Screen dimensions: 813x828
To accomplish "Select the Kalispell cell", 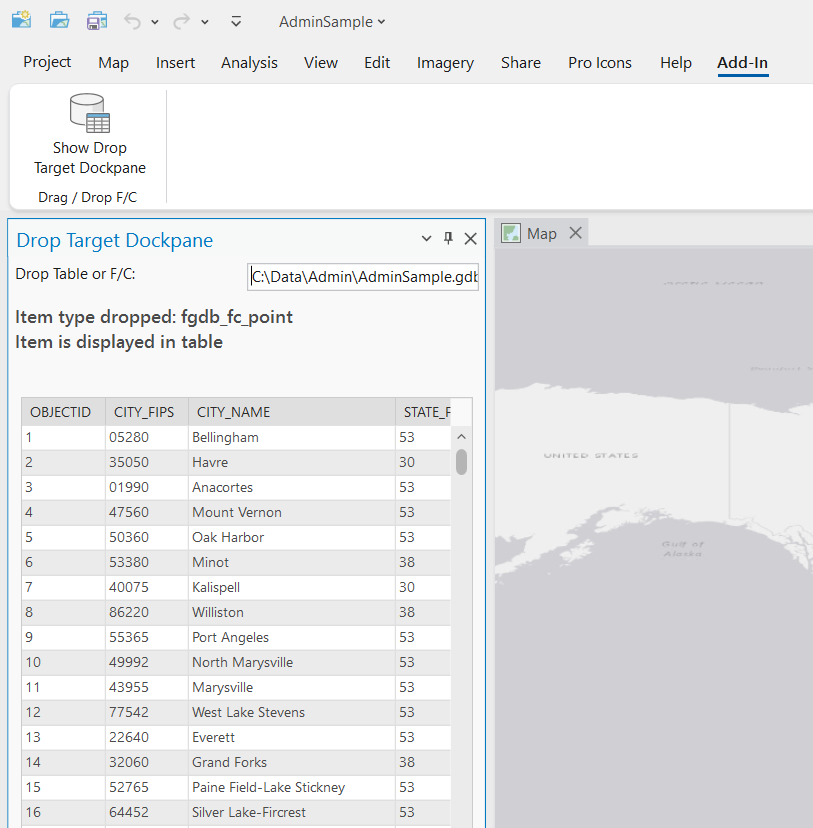I will (292, 587).
